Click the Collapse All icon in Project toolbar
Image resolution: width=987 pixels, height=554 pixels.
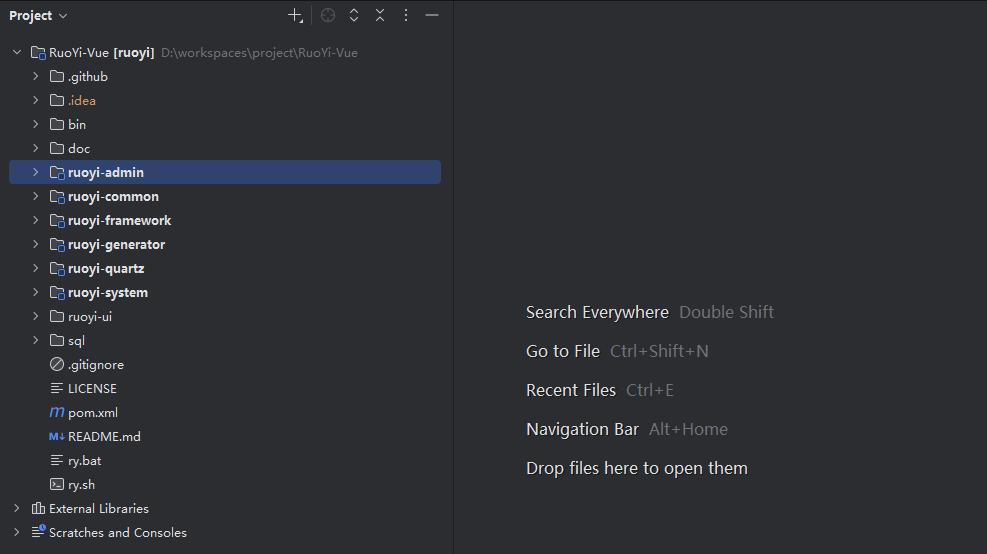tap(380, 15)
